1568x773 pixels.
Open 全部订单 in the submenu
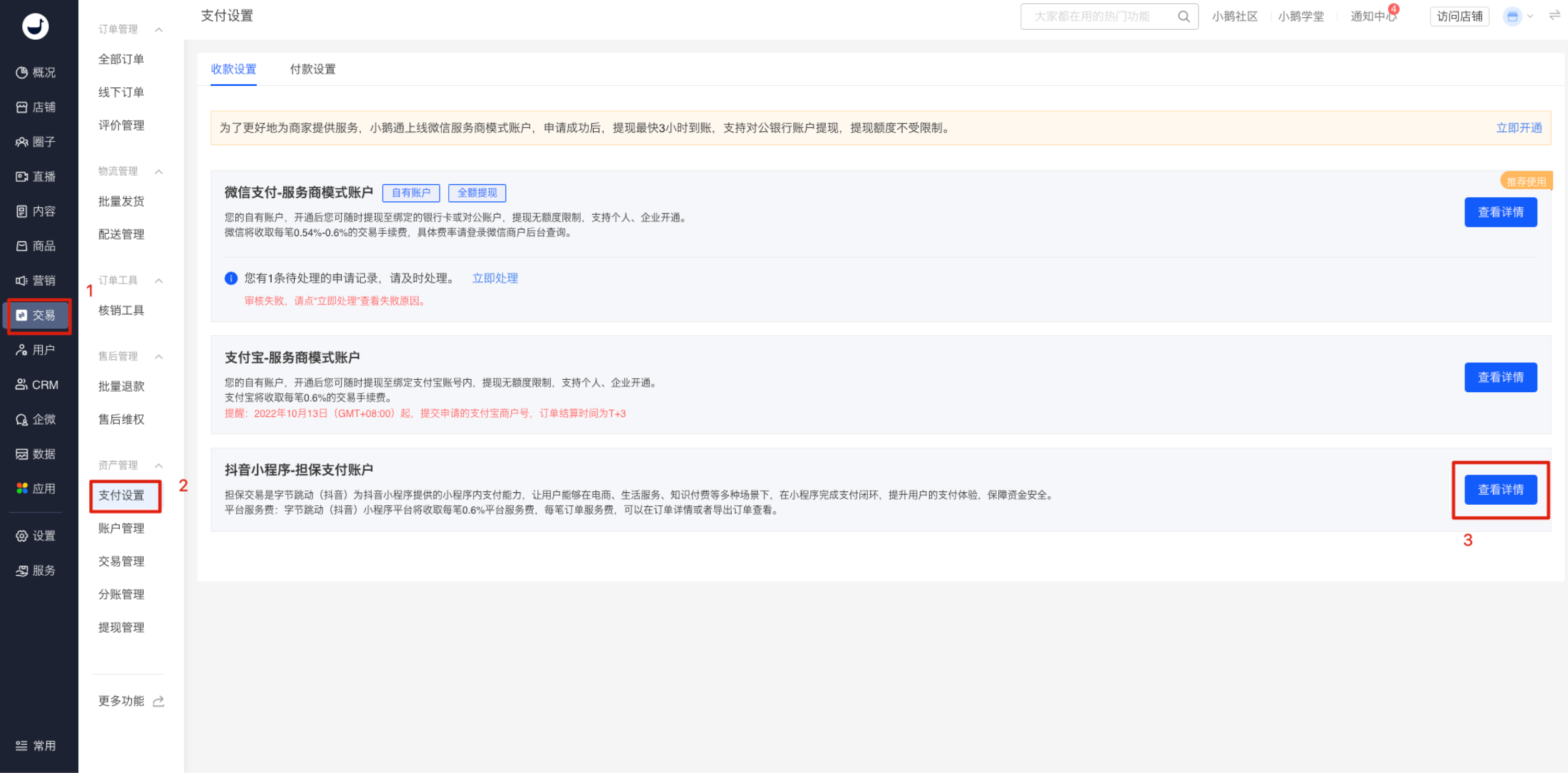coord(121,59)
